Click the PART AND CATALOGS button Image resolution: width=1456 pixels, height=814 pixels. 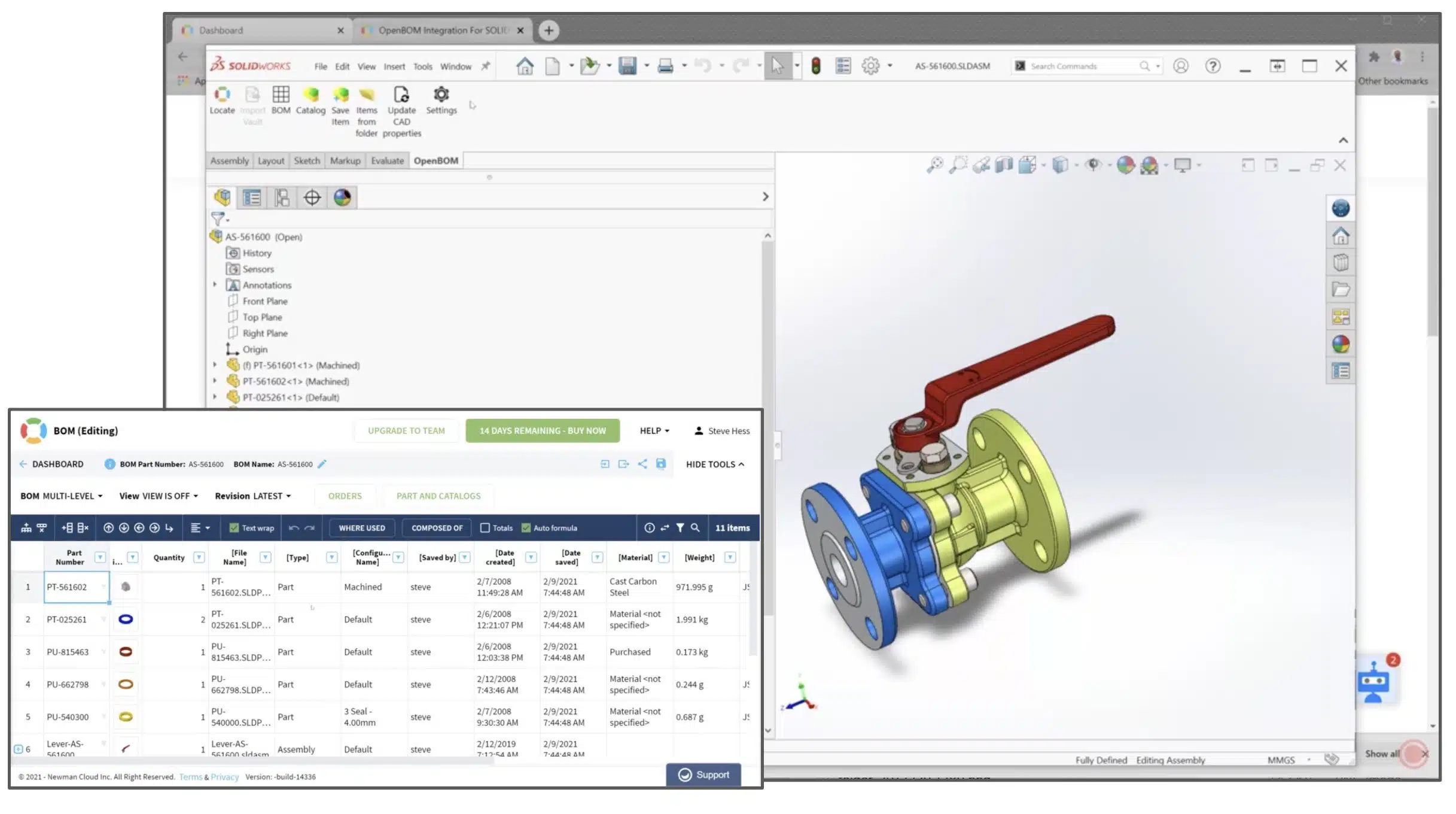click(x=438, y=496)
